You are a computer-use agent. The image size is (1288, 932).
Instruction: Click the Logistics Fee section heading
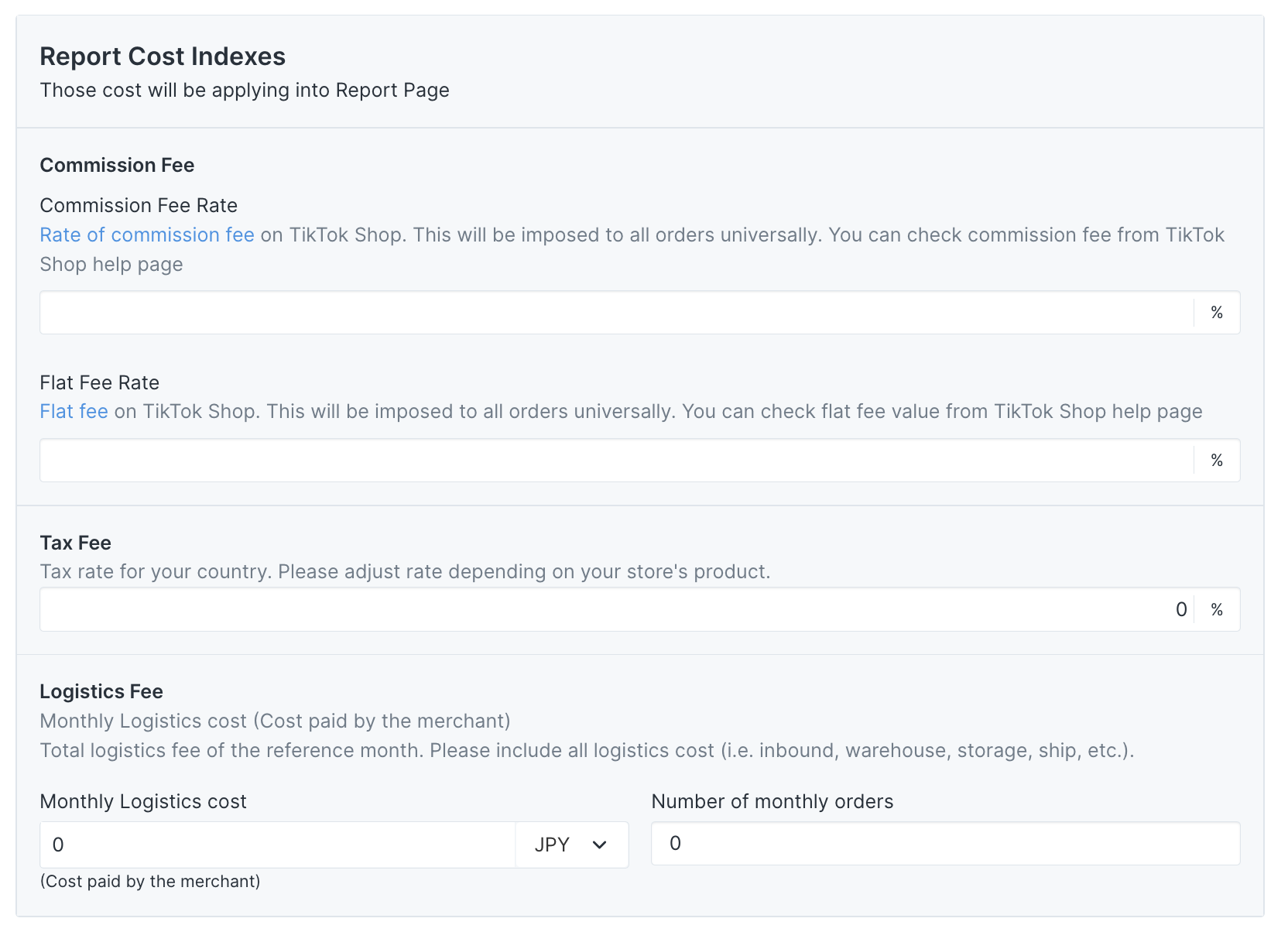point(101,691)
